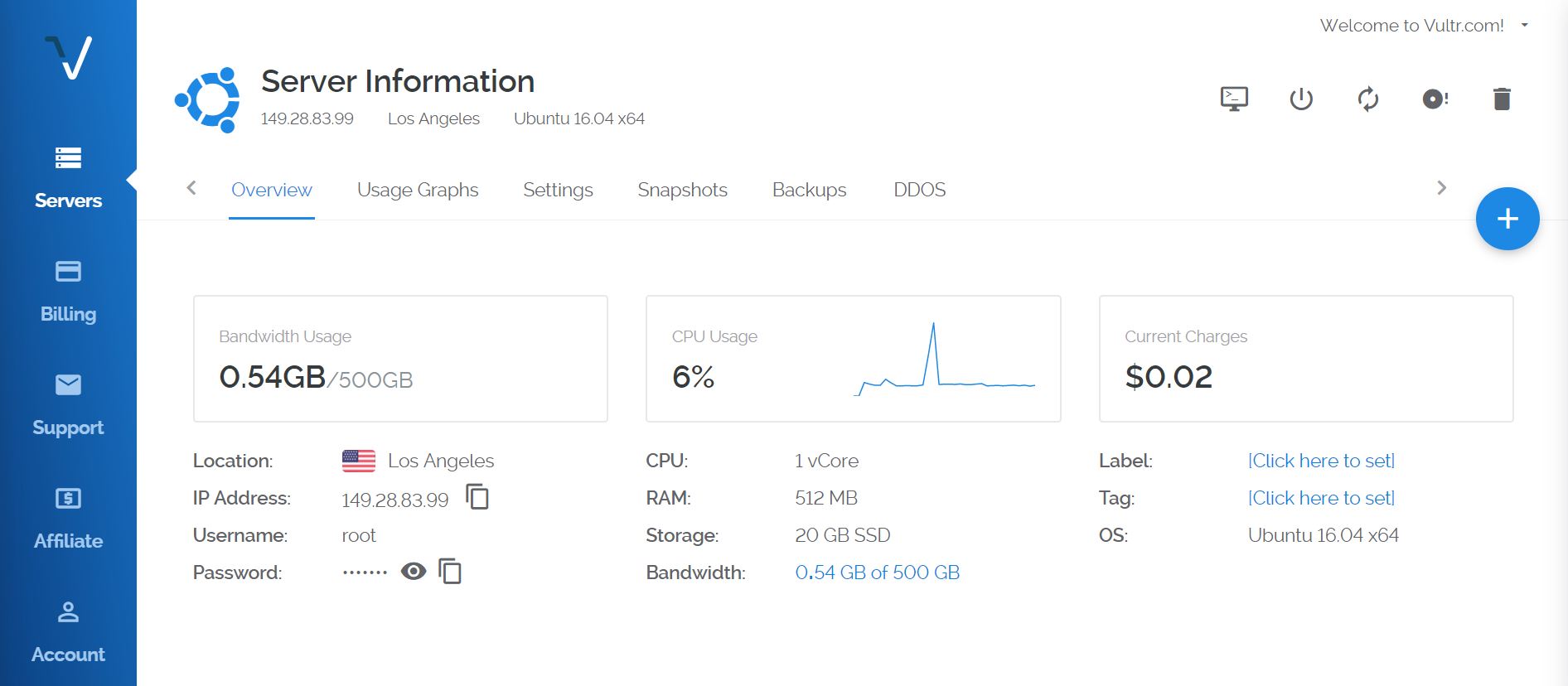
Task: Copy the password to clipboard
Action: 450,572
